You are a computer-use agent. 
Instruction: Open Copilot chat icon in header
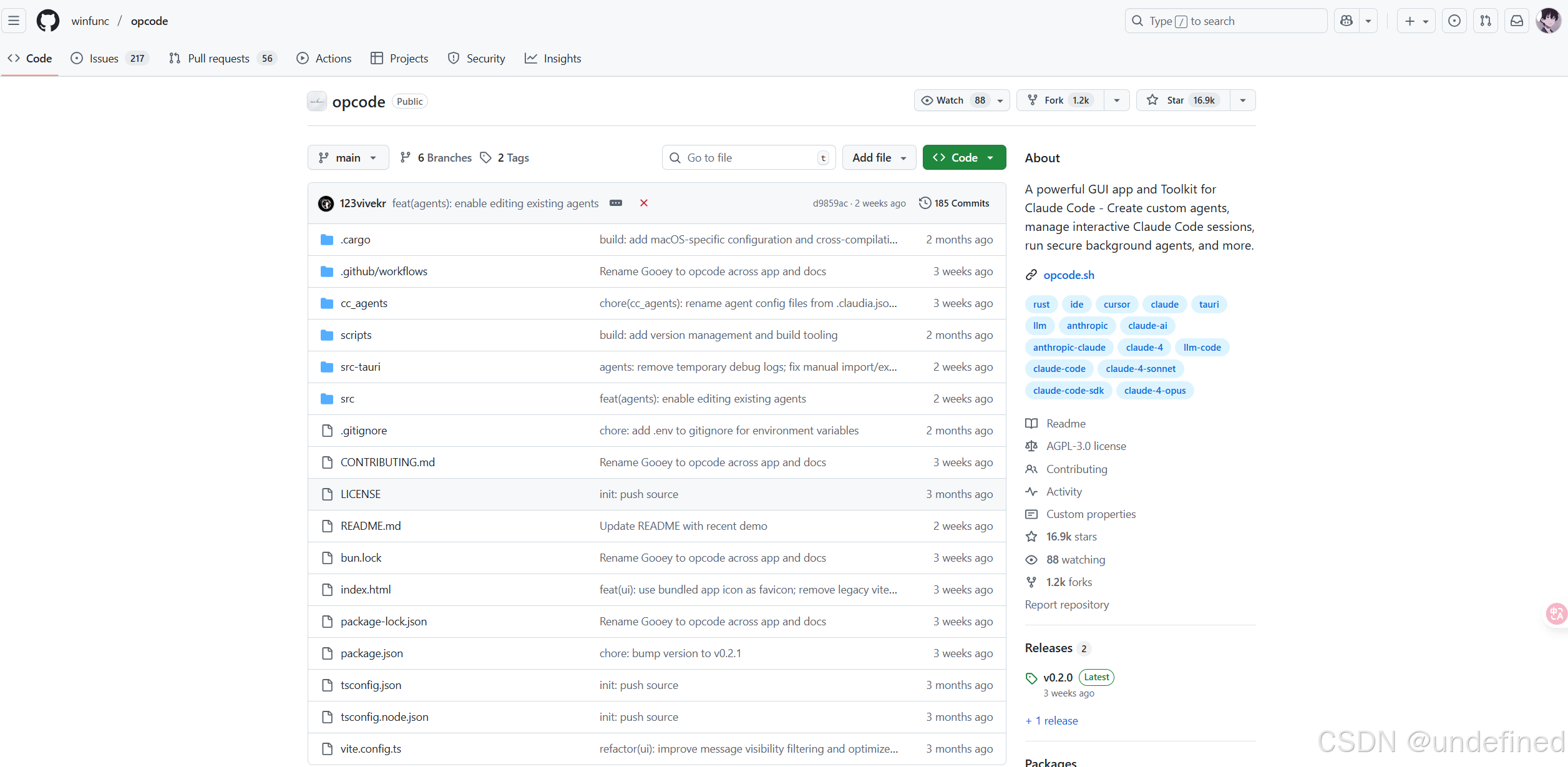coord(1346,21)
